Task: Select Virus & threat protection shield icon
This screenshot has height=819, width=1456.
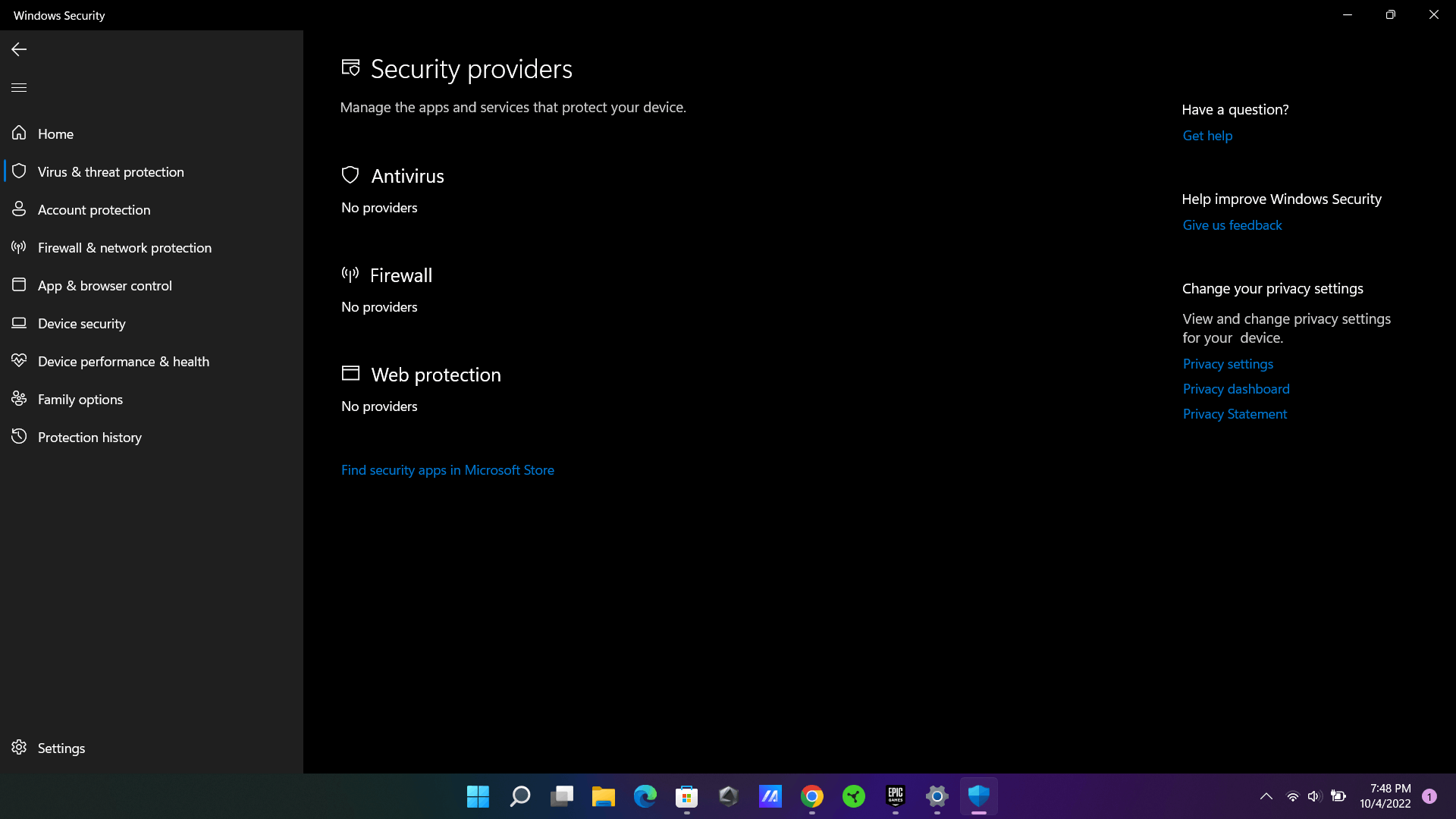Action: pyautogui.click(x=19, y=171)
